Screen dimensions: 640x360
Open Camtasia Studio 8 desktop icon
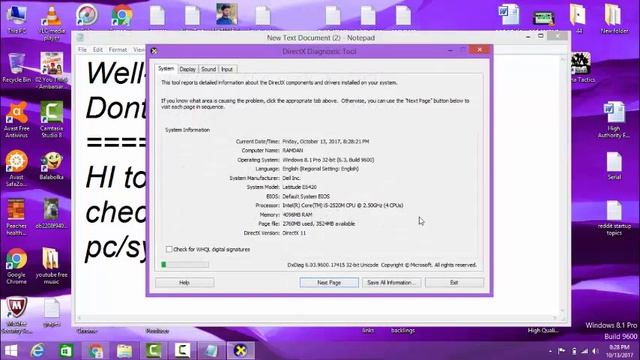51,120
